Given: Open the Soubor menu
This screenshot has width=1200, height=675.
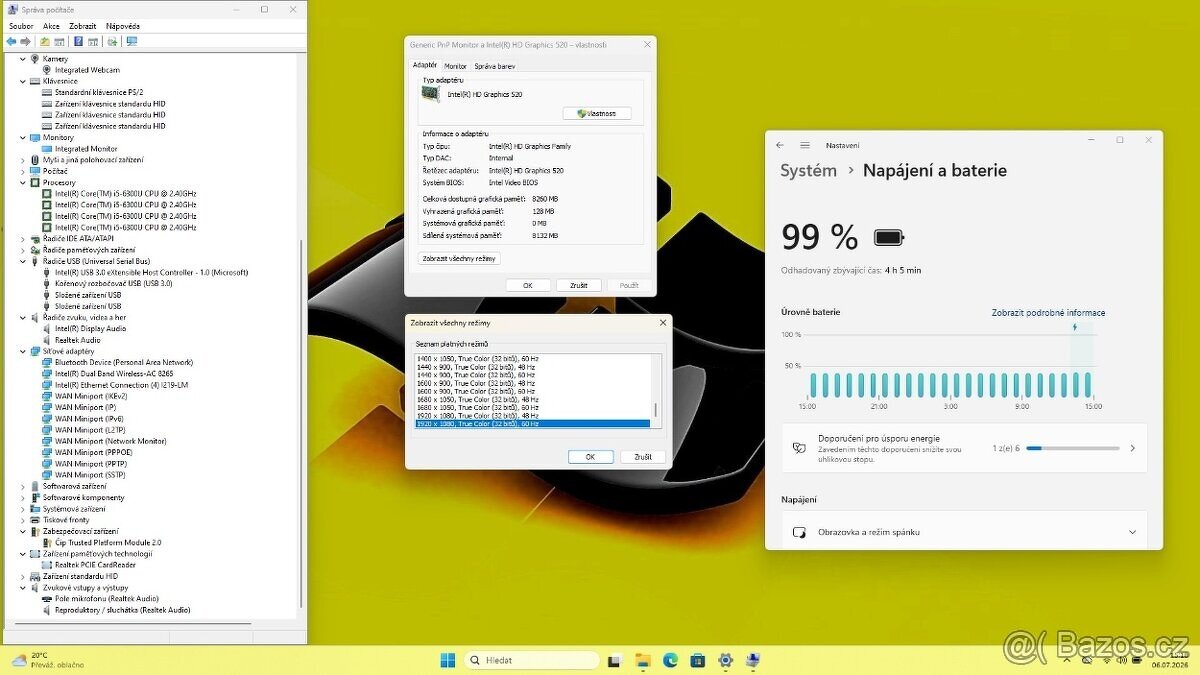Looking at the screenshot, I should [x=21, y=26].
